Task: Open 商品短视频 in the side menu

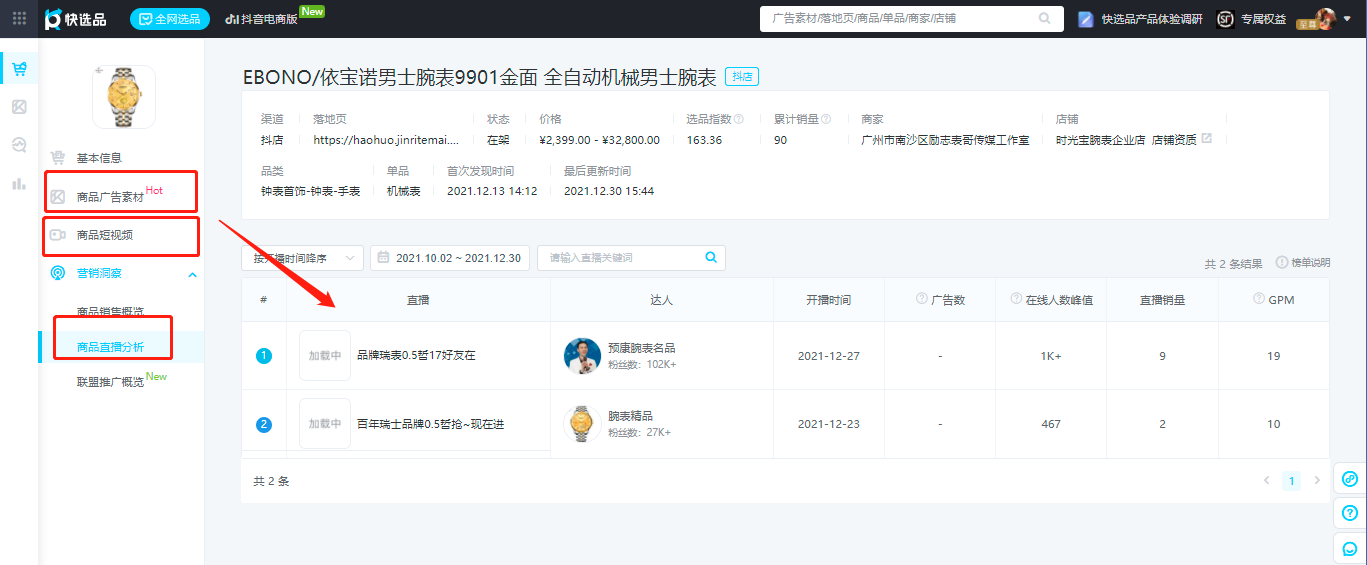Action: point(105,235)
